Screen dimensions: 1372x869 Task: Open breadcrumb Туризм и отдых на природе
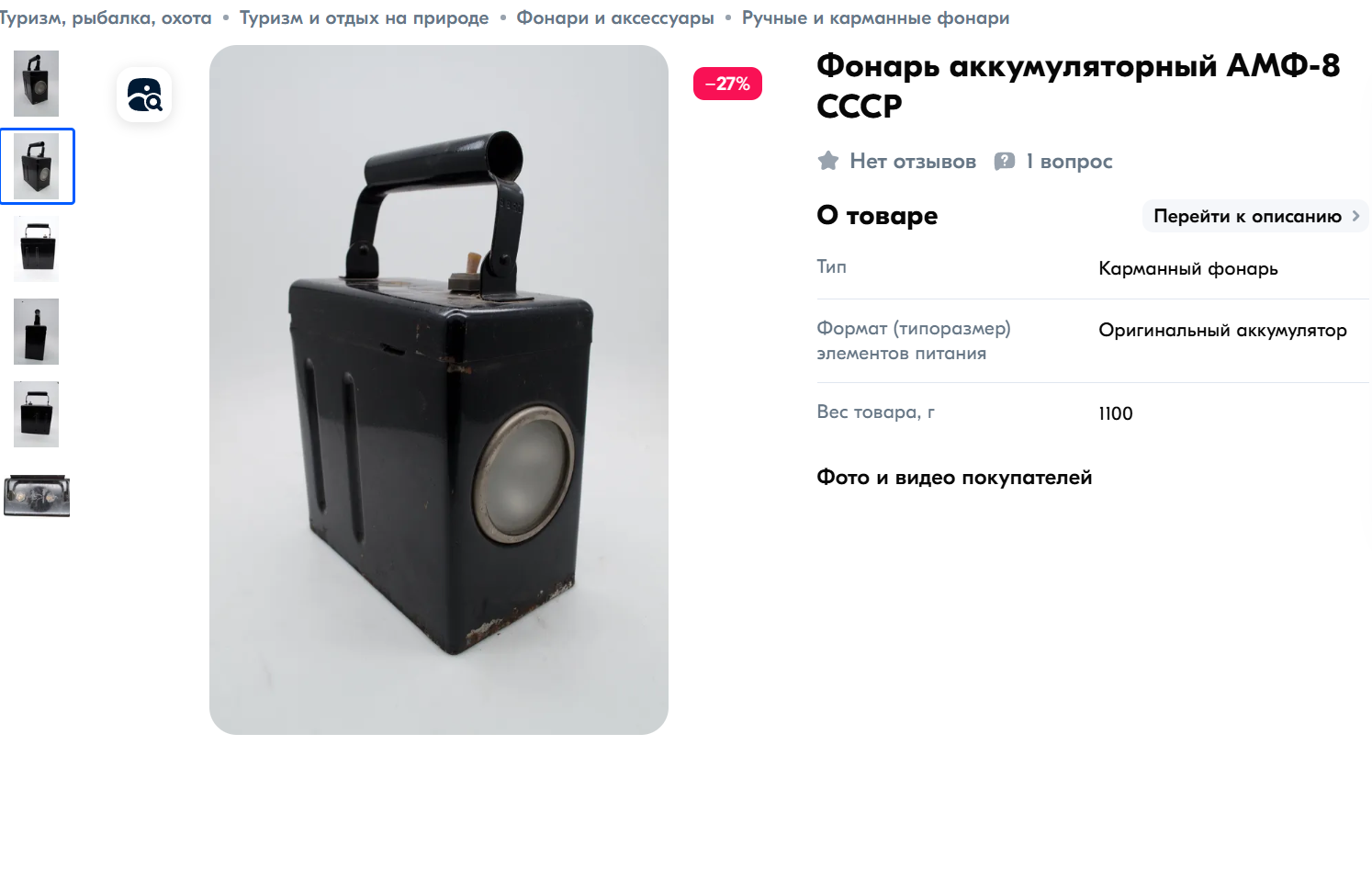tap(365, 18)
